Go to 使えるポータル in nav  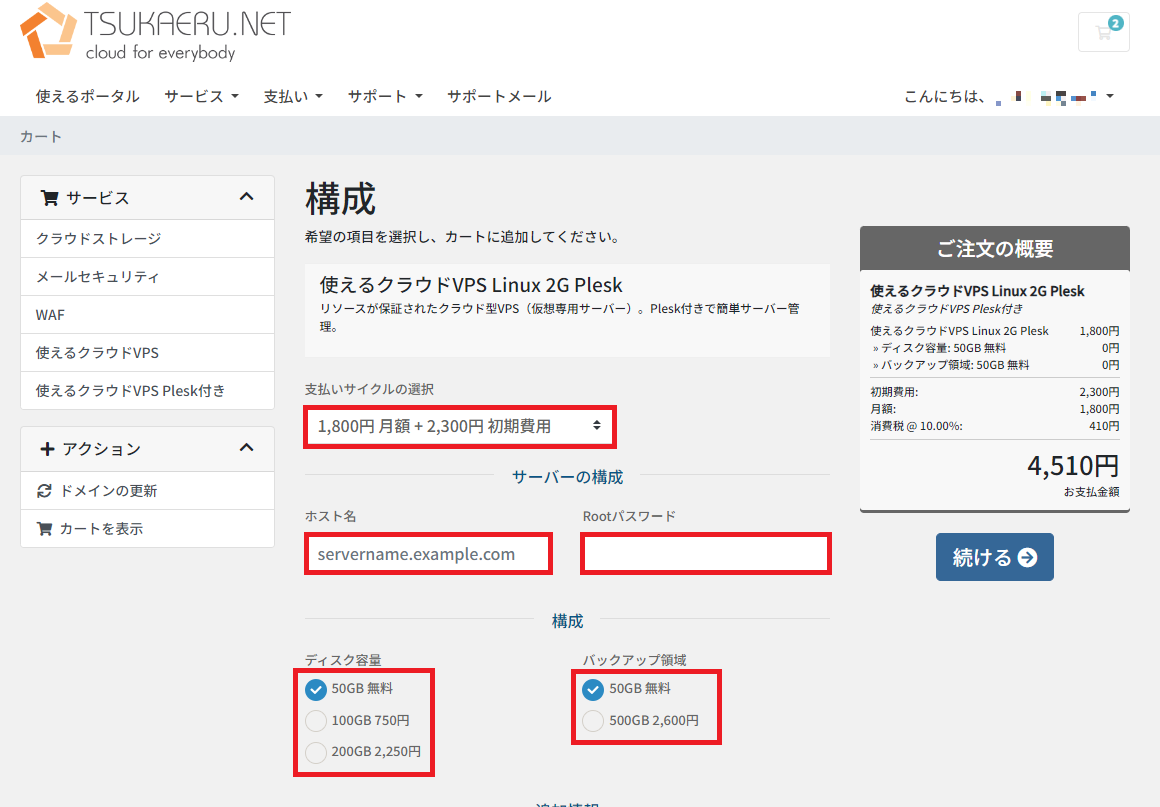pyautogui.click(x=87, y=96)
